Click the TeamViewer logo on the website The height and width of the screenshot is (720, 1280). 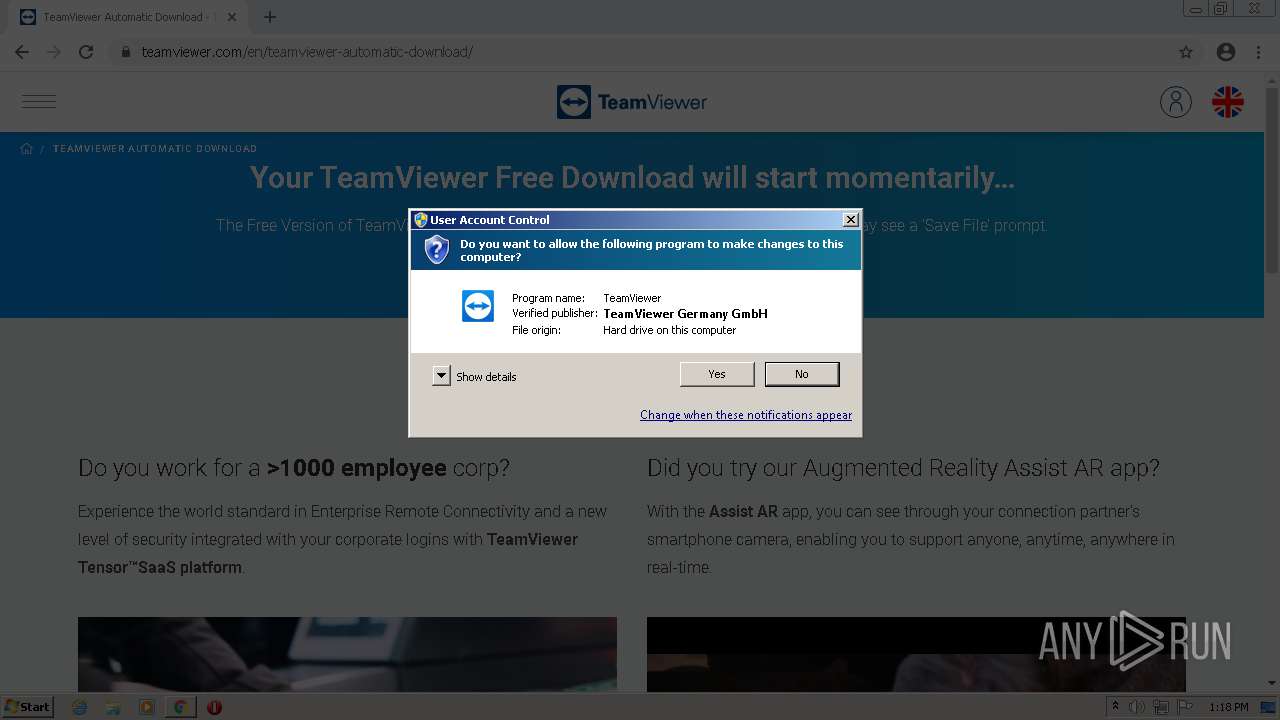point(632,102)
